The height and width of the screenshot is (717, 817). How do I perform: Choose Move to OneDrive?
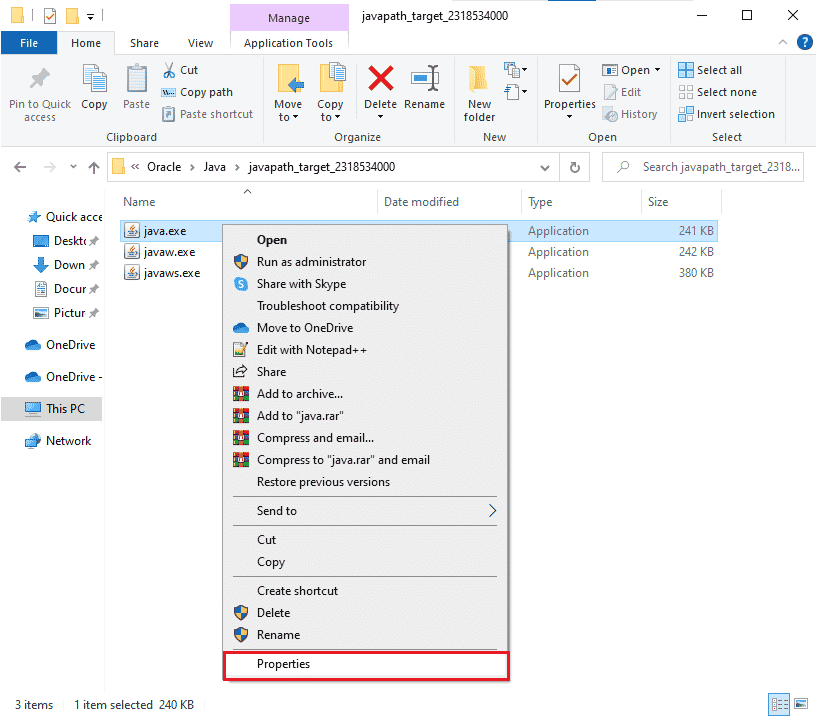pyautogui.click(x=365, y=328)
